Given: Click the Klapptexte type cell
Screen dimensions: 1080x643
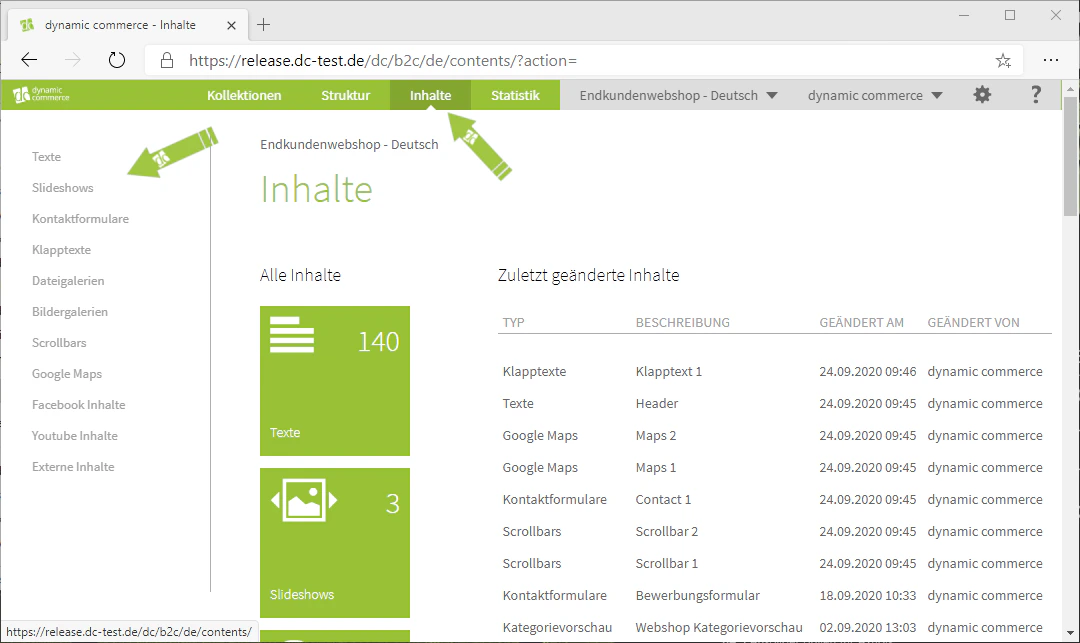Looking at the screenshot, I should tap(534, 371).
